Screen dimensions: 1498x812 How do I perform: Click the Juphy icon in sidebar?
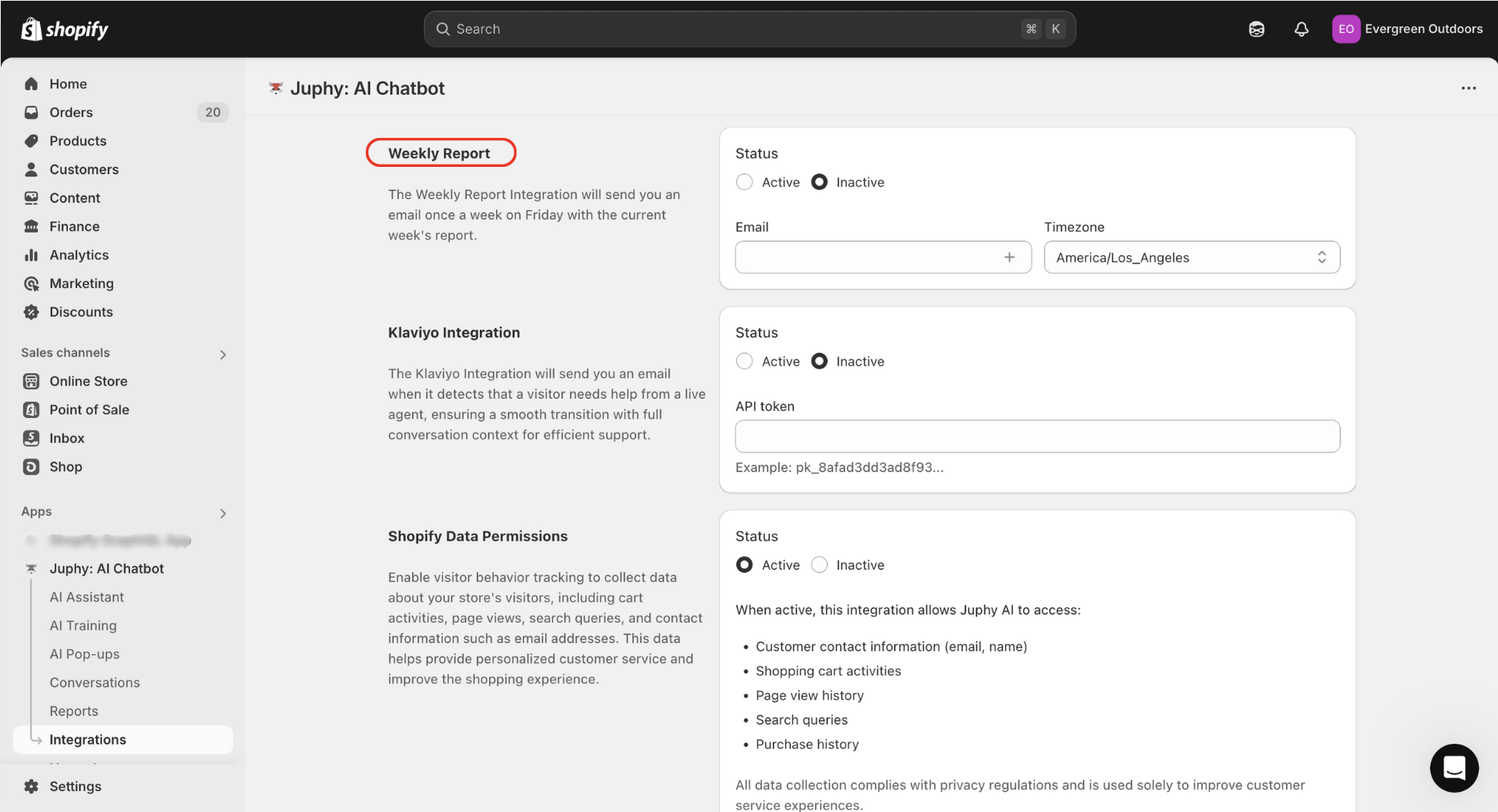tap(31, 568)
